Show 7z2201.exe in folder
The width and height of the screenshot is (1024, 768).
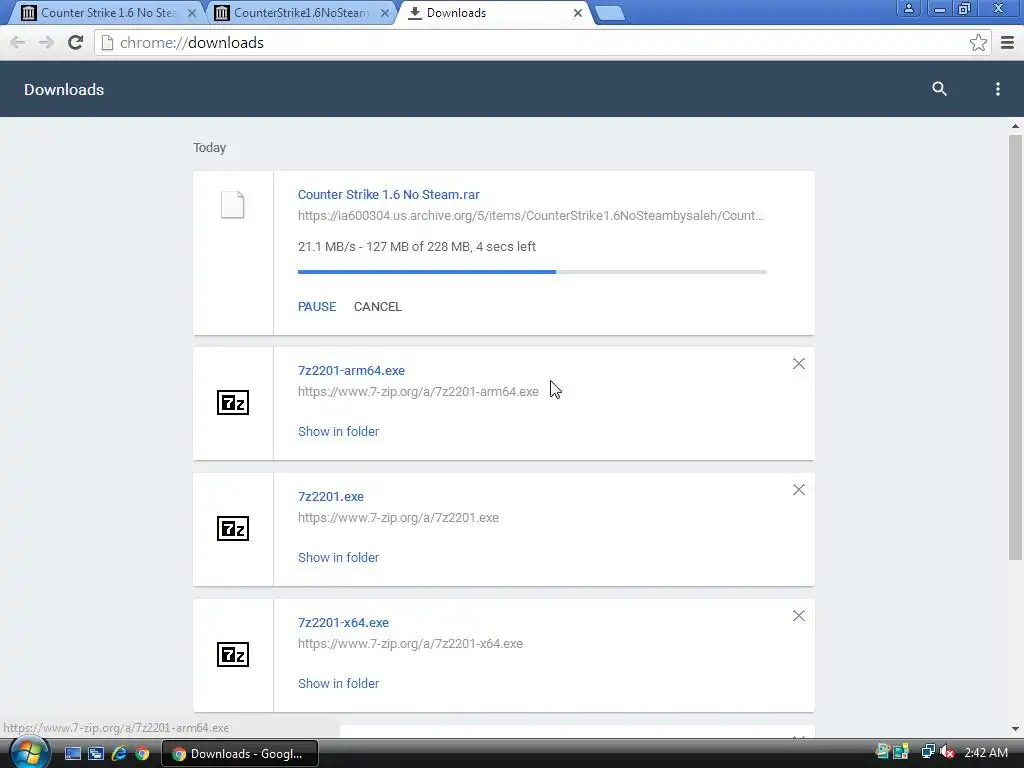[x=338, y=558]
